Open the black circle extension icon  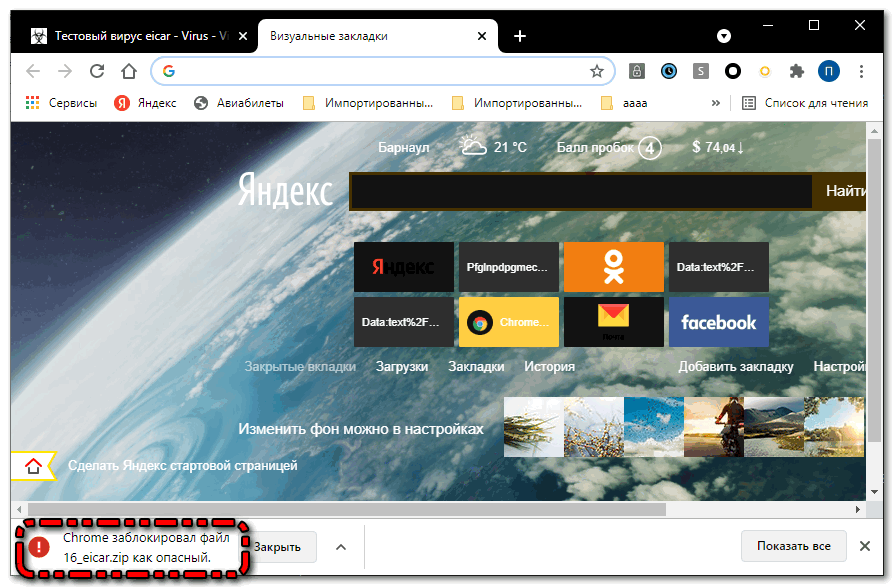click(x=732, y=71)
